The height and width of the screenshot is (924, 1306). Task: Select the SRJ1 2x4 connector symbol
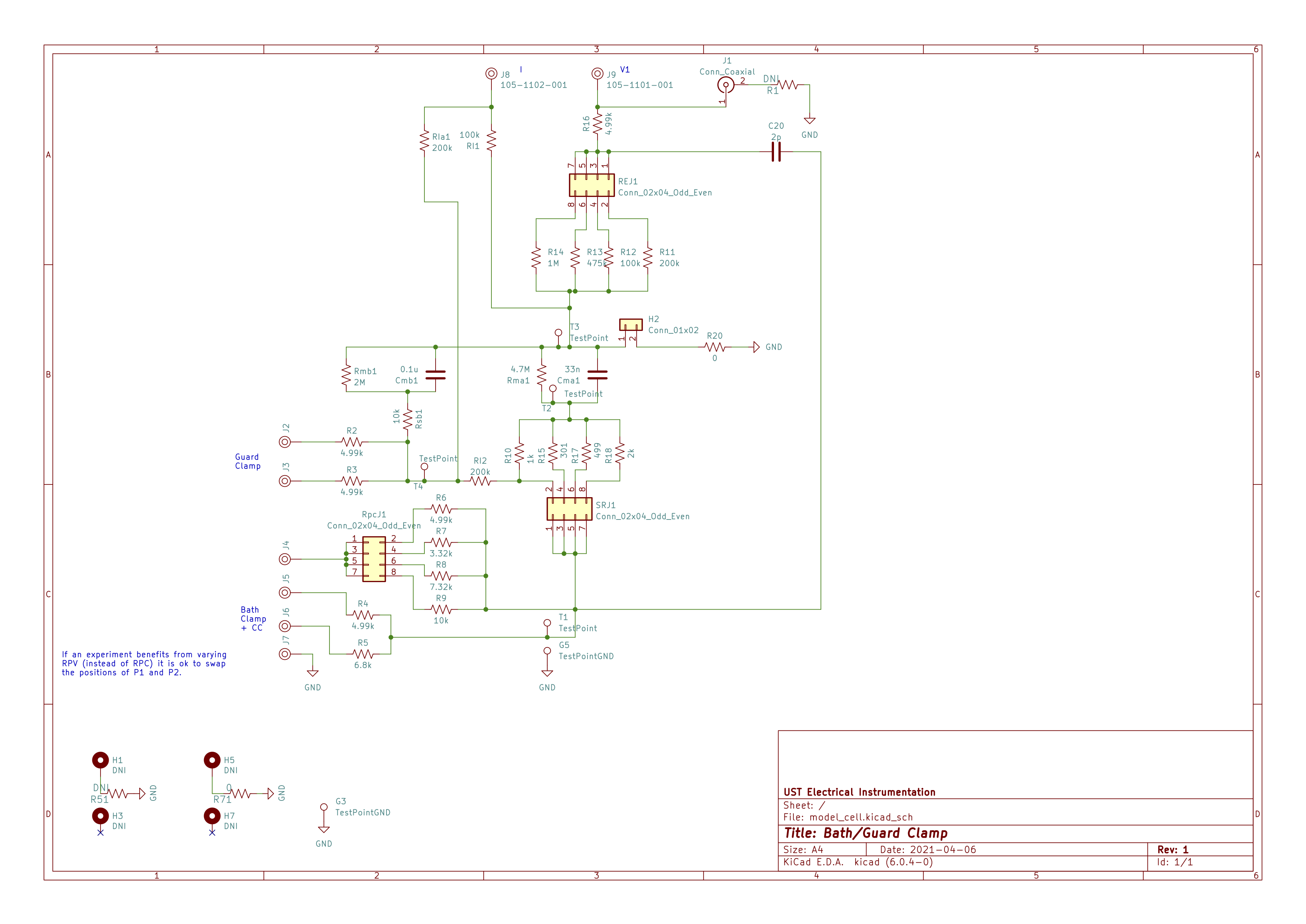[569, 509]
